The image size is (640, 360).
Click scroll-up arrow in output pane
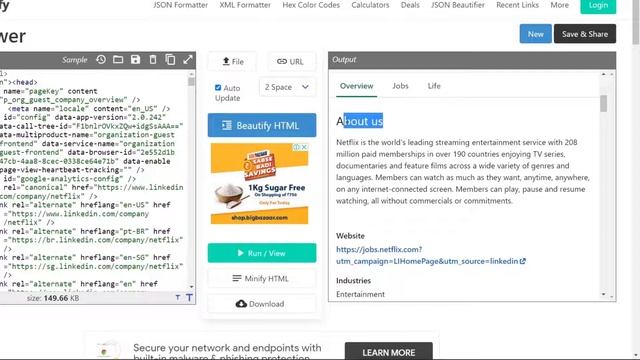603,74
